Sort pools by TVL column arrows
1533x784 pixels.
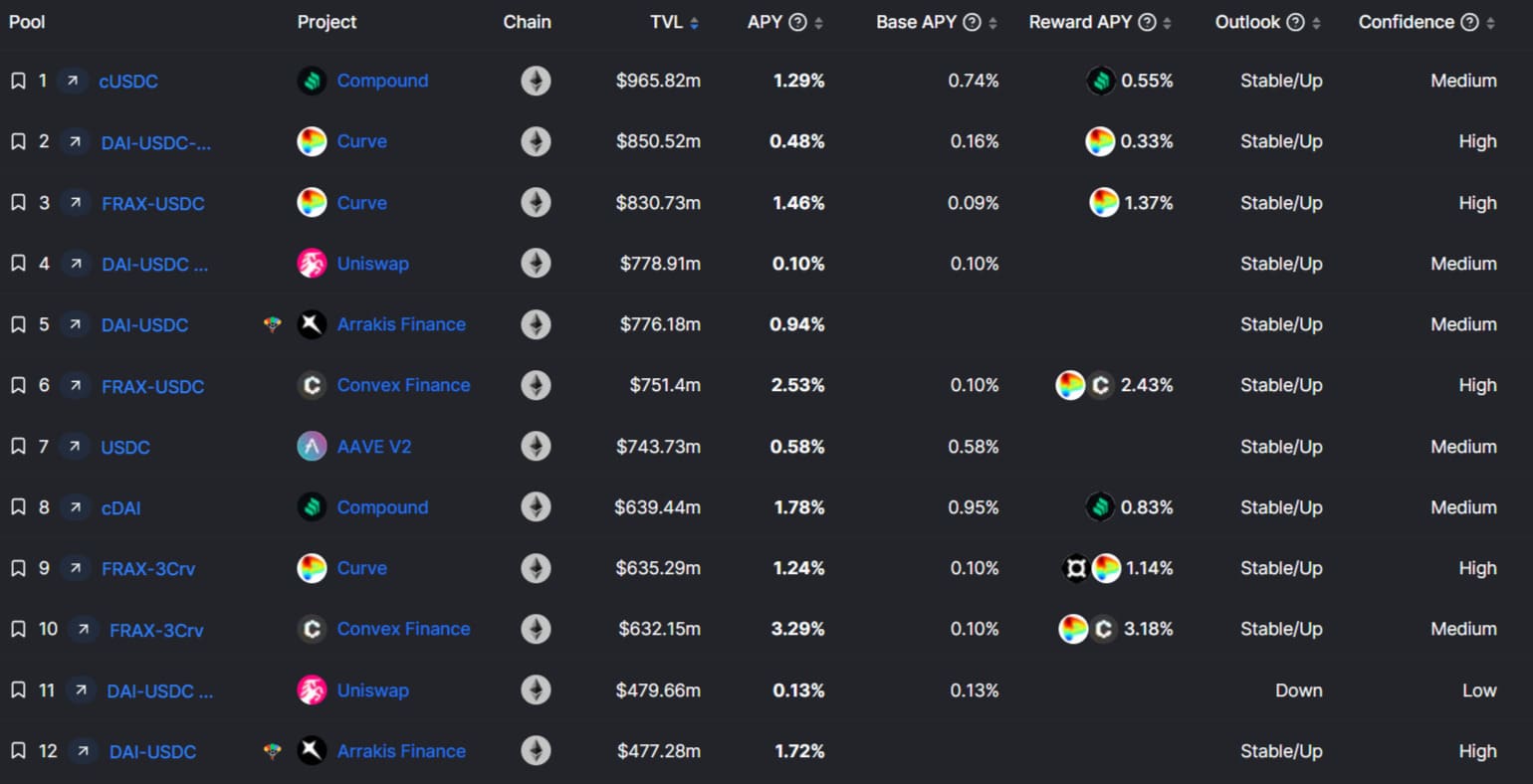pos(694,23)
